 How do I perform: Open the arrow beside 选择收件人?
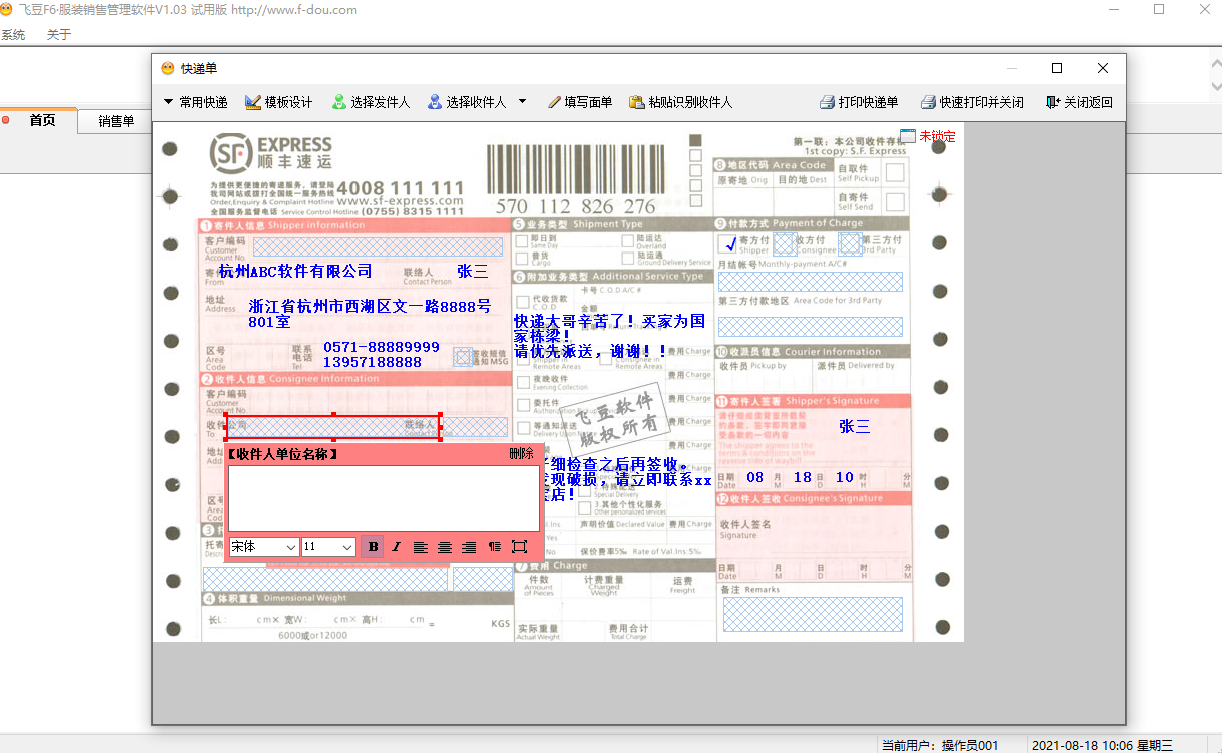[x=522, y=102]
